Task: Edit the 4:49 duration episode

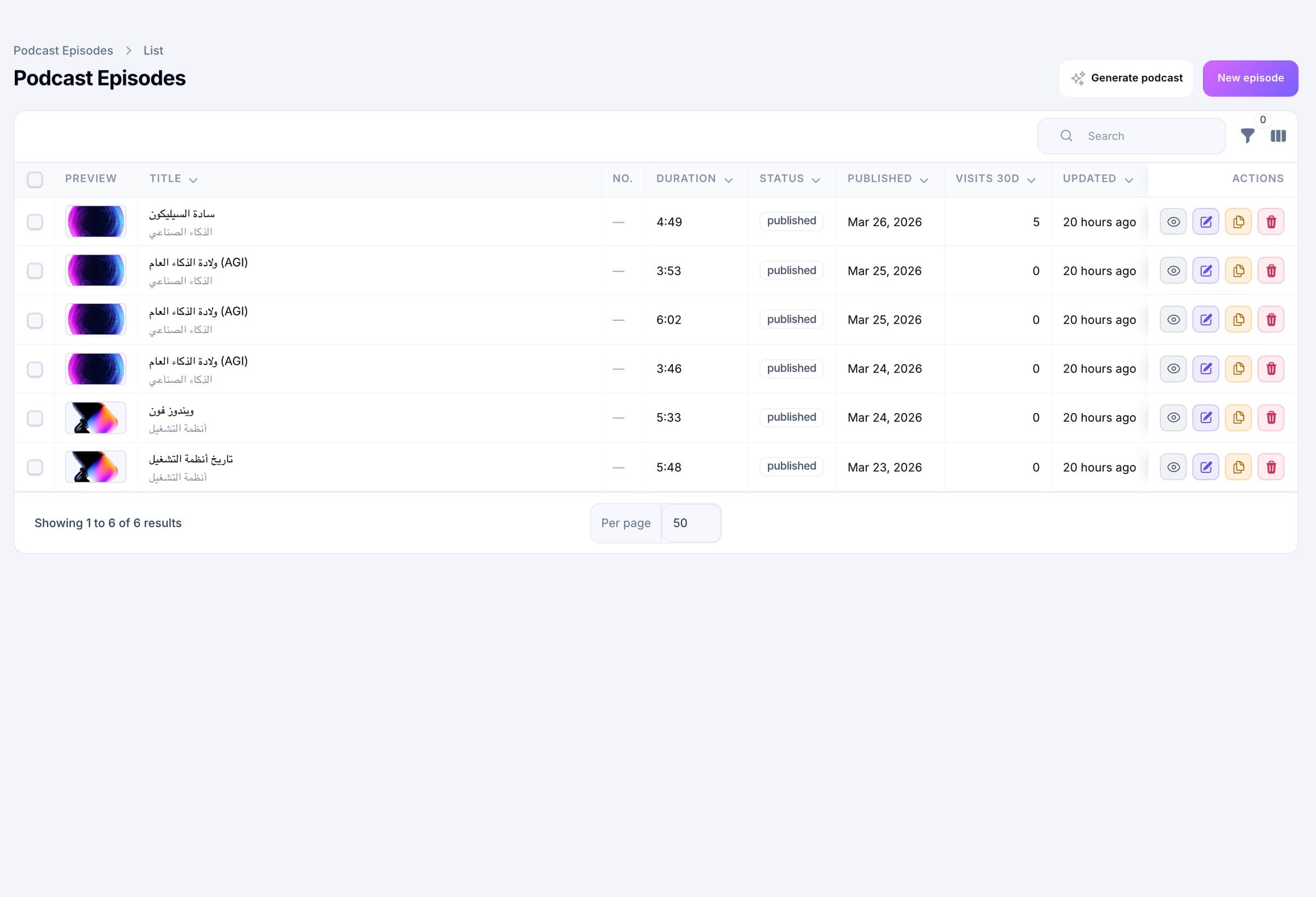Action: click(1206, 222)
